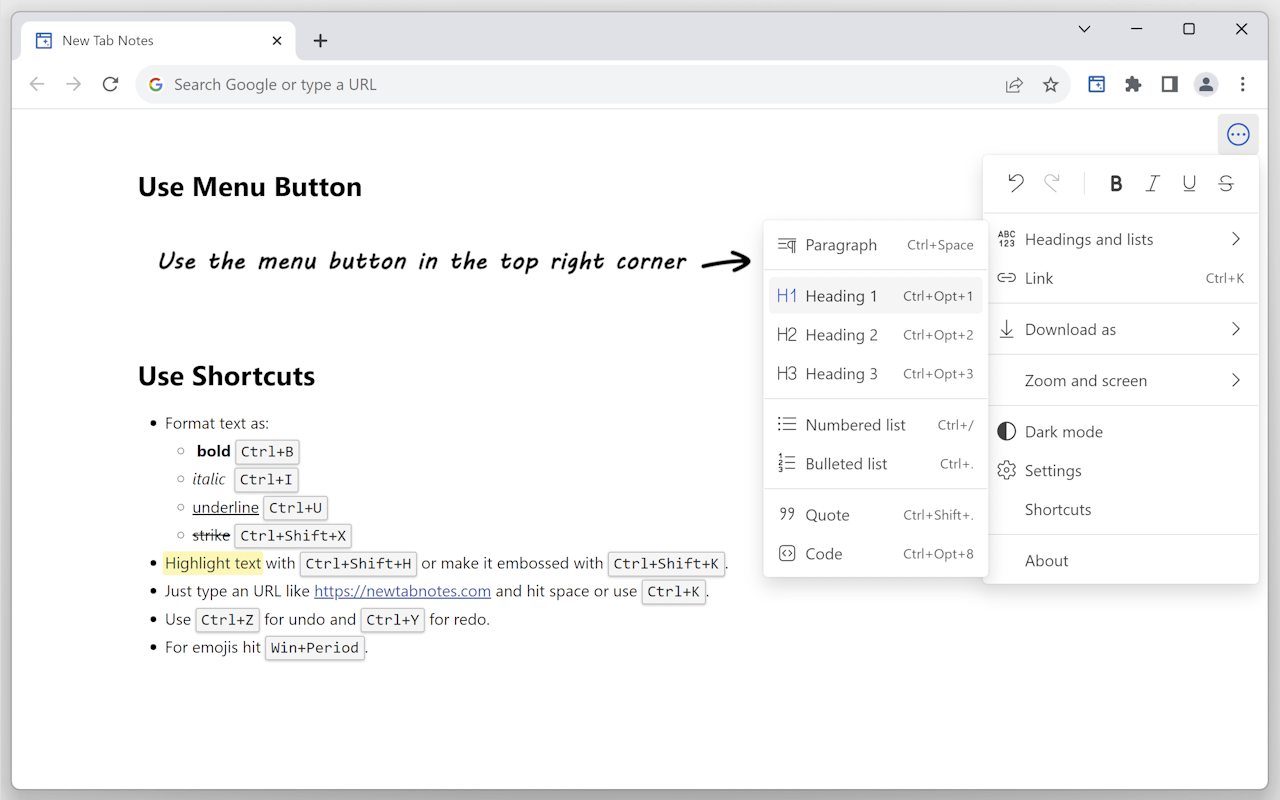Select Heading 2 from the submenu
The width and height of the screenshot is (1280, 800).
[840, 334]
